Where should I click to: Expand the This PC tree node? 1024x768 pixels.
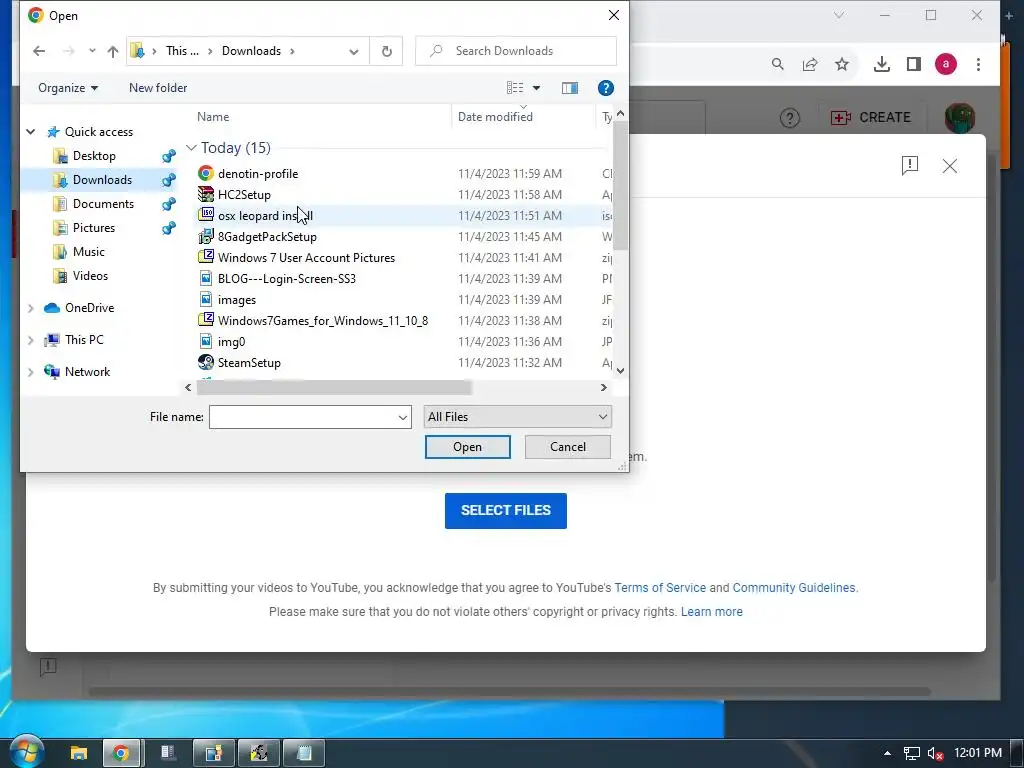tap(31, 340)
